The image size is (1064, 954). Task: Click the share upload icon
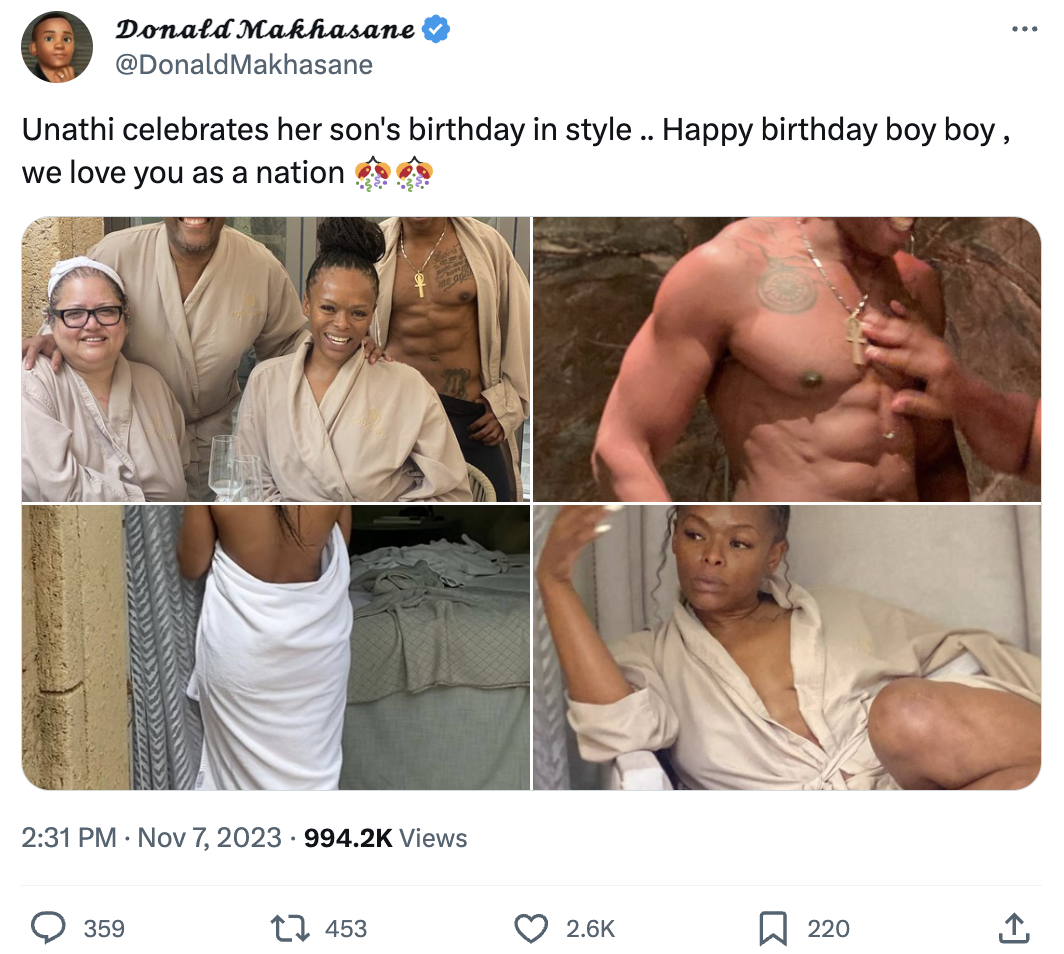click(1014, 928)
